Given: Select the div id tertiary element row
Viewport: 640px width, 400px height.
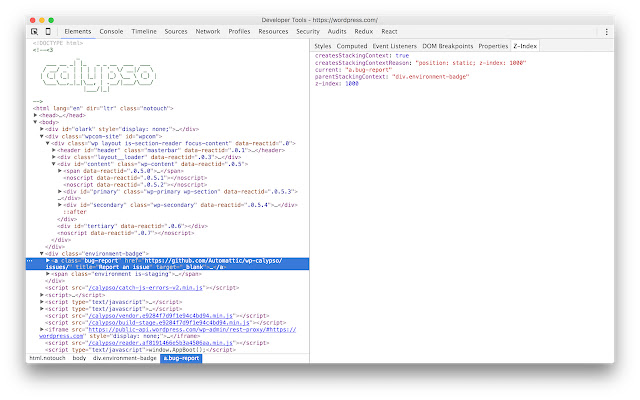Looking at the screenshot, I should point(120,226).
